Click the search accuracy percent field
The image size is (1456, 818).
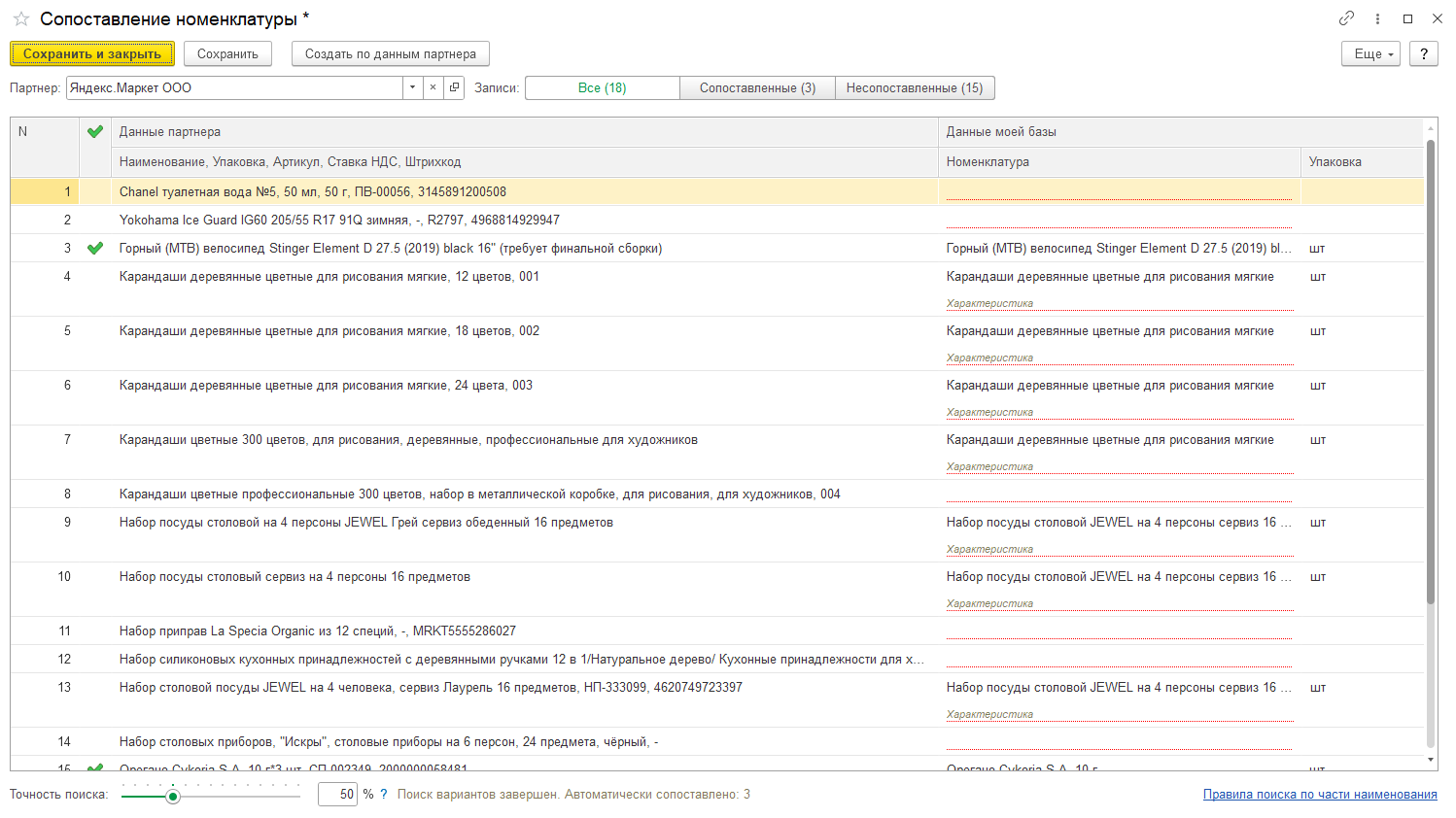point(337,795)
